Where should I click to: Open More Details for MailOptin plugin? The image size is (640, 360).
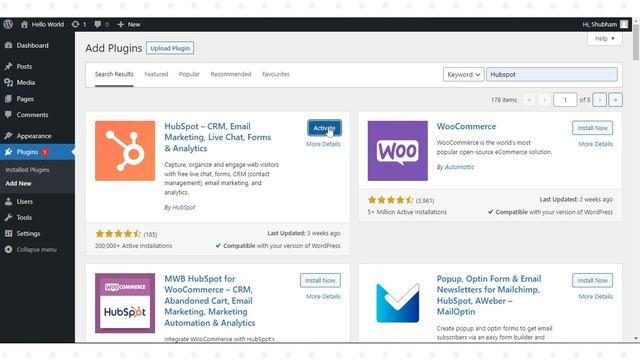click(x=596, y=296)
